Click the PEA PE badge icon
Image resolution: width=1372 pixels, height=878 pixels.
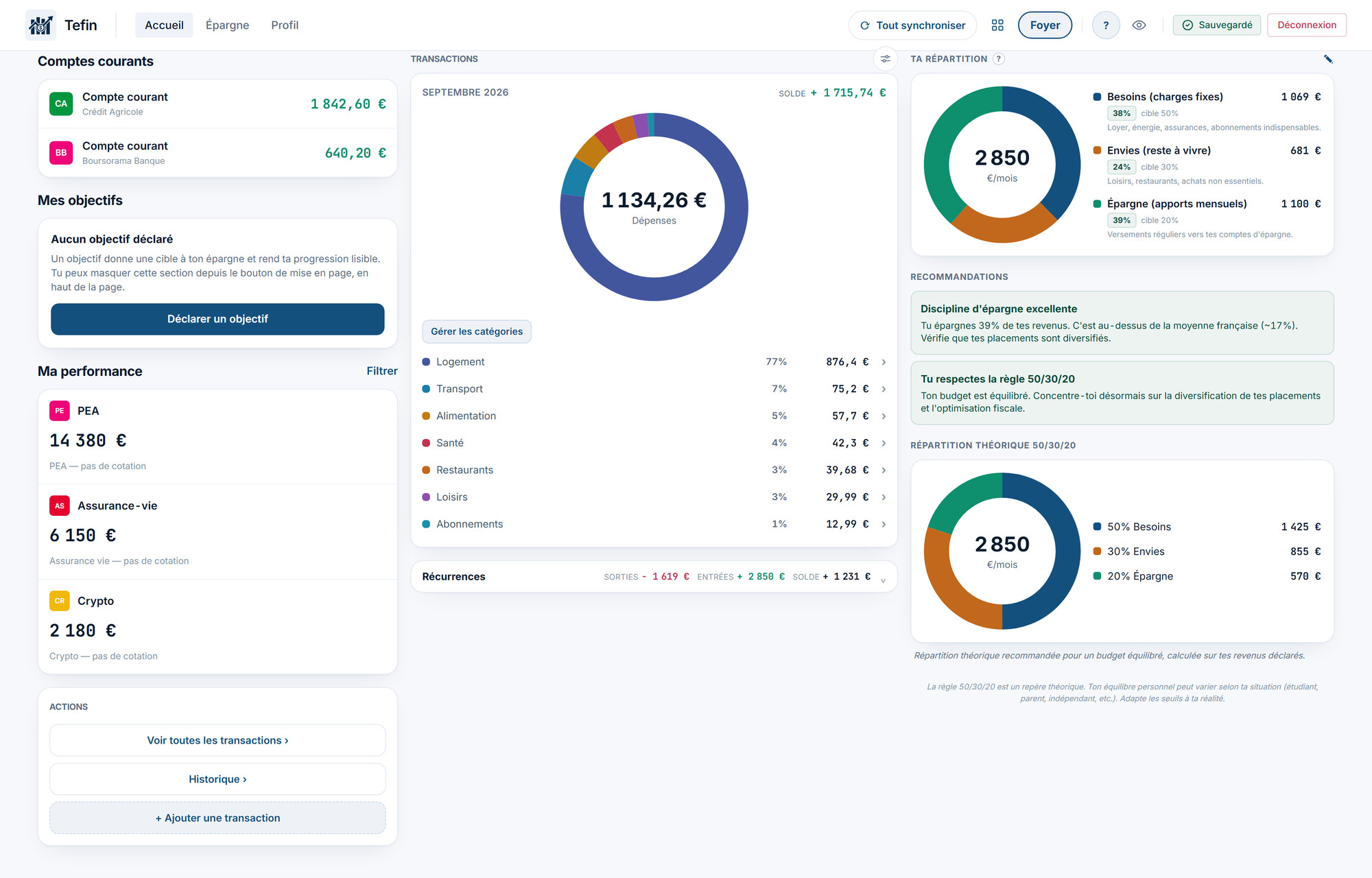coord(60,411)
